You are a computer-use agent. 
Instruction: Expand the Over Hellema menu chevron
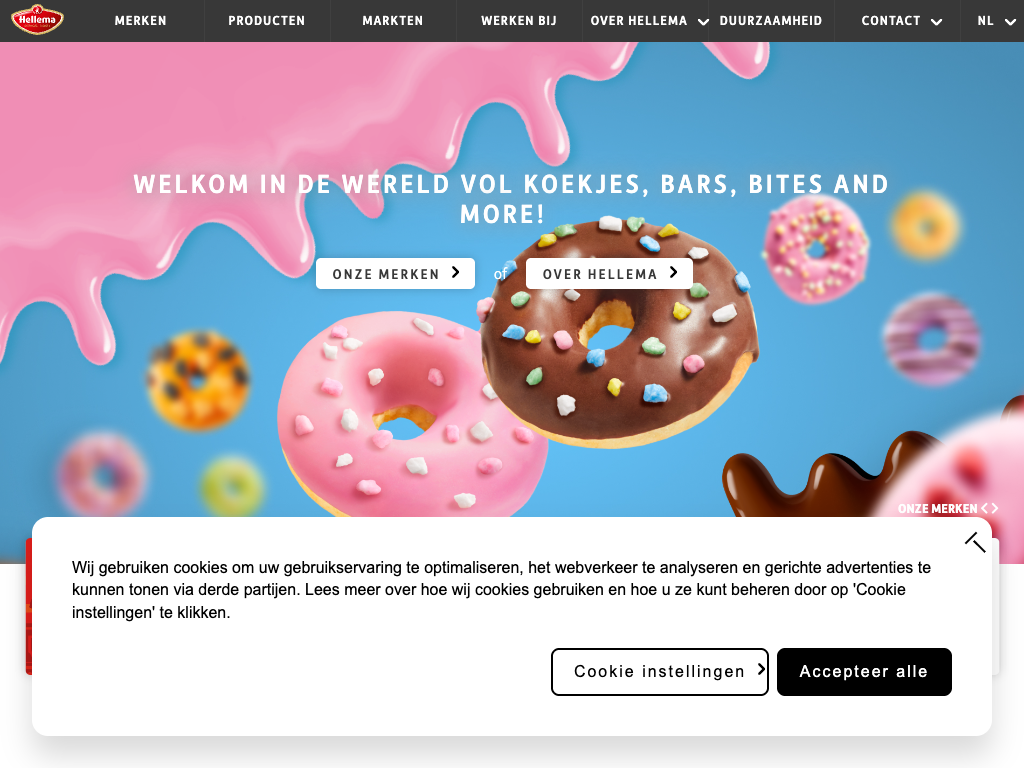click(703, 22)
